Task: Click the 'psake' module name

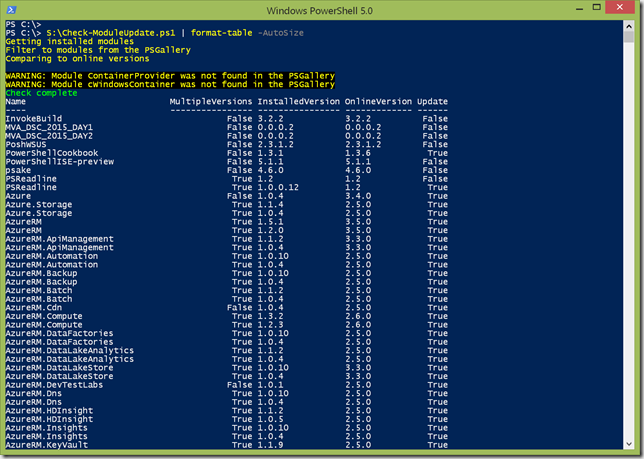Action: (18, 170)
